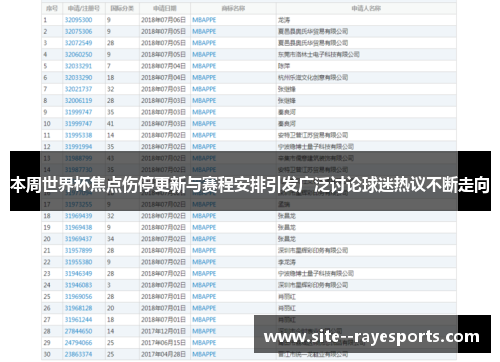Click the 申请人名称 column header
Image resolution: width=500 pixels, height=362 pixels.
tap(366, 8)
